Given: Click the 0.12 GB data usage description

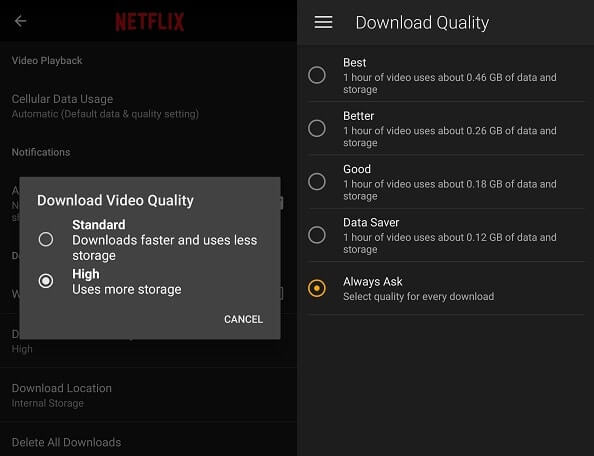Looking at the screenshot, I should click(x=450, y=243).
